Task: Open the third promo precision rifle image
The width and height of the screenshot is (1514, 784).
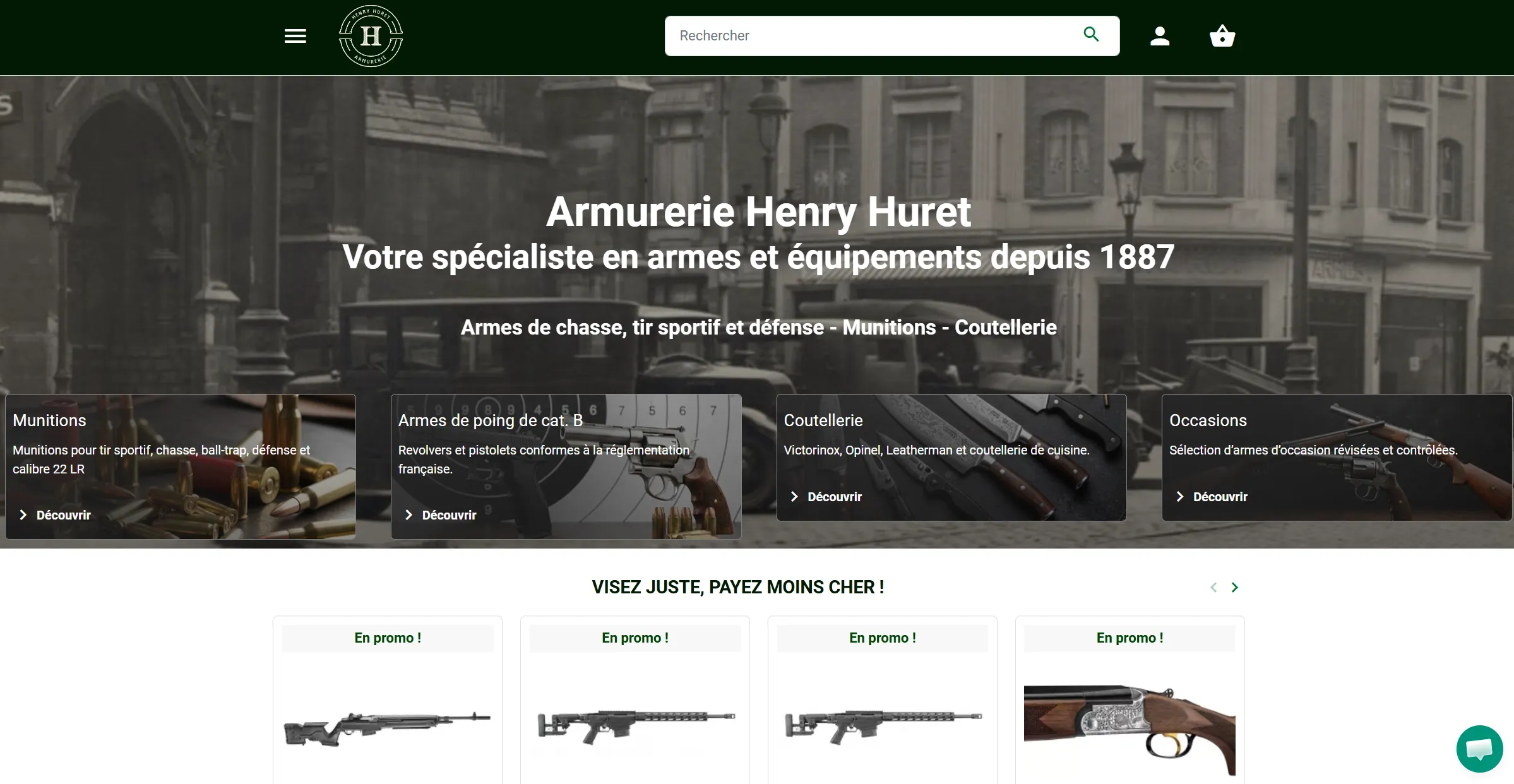Action: coord(883,726)
